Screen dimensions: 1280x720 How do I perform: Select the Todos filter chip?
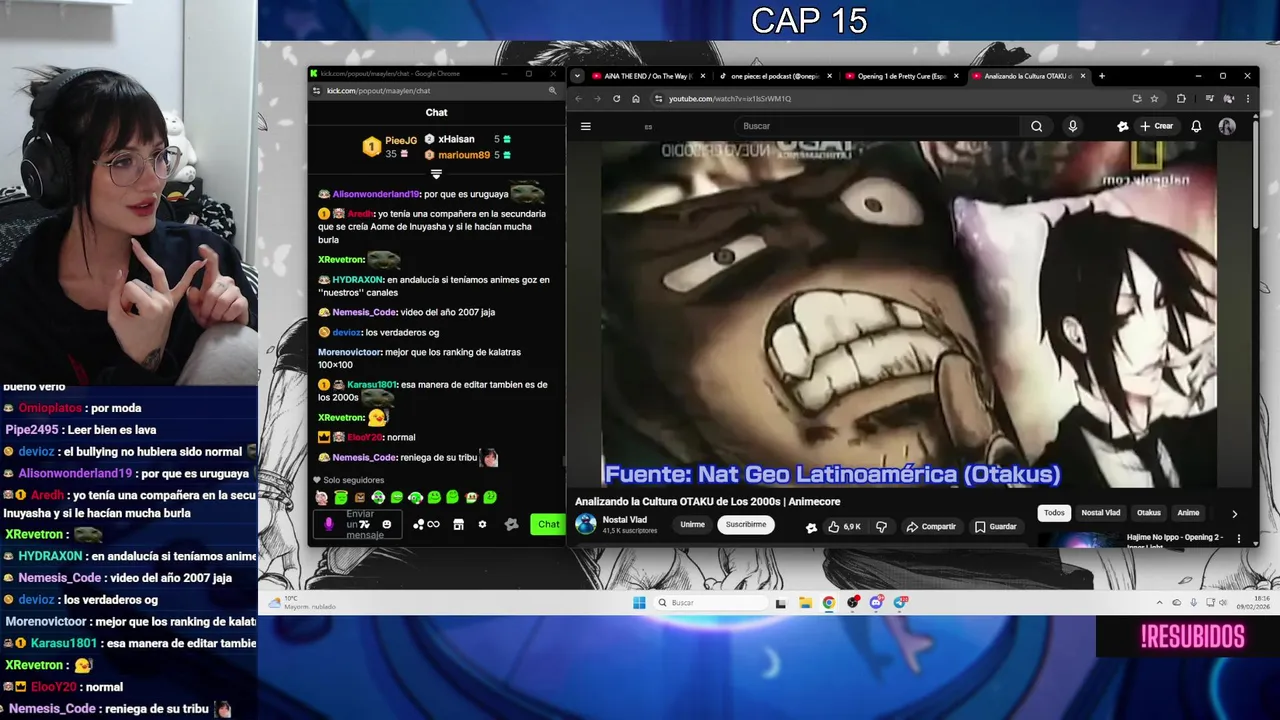click(1054, 513)
